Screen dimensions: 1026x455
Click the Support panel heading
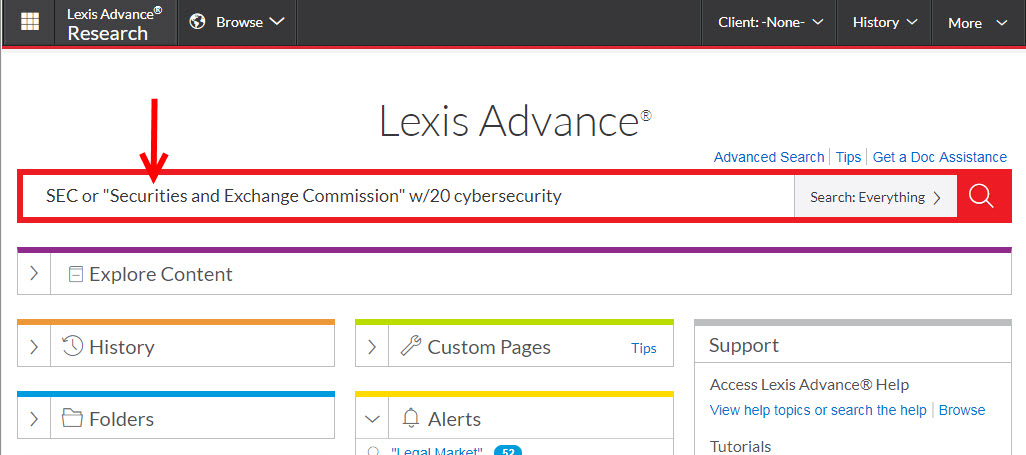pyautogui.click(x=744, y=345)
